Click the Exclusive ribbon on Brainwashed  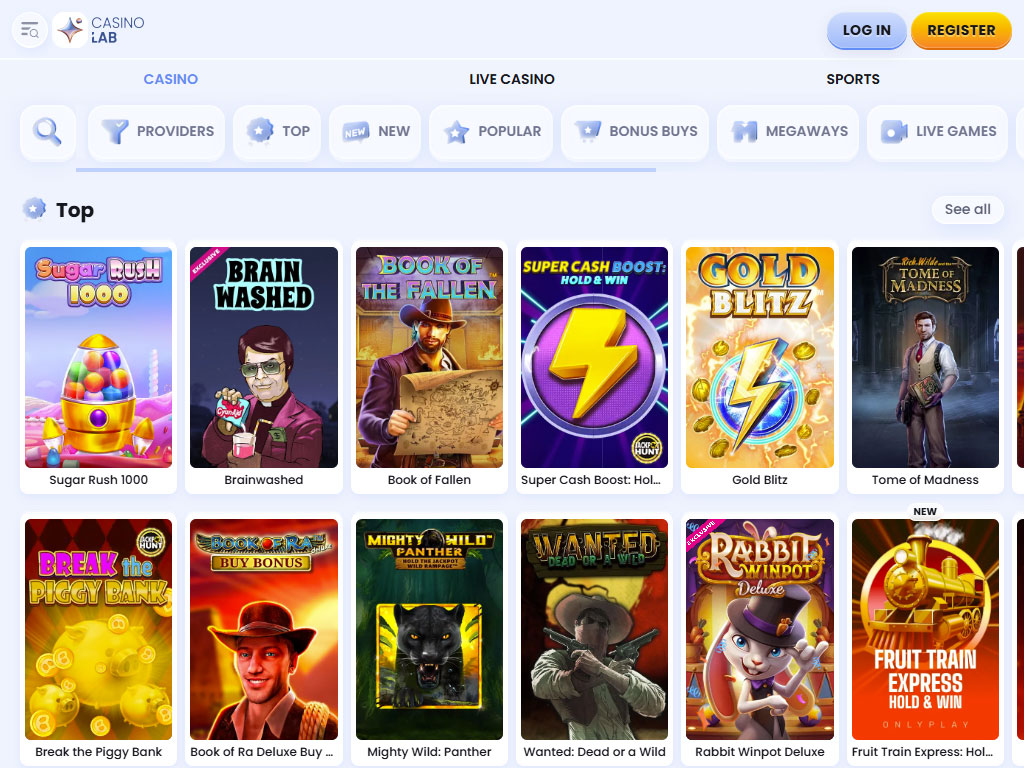[207, 263]
